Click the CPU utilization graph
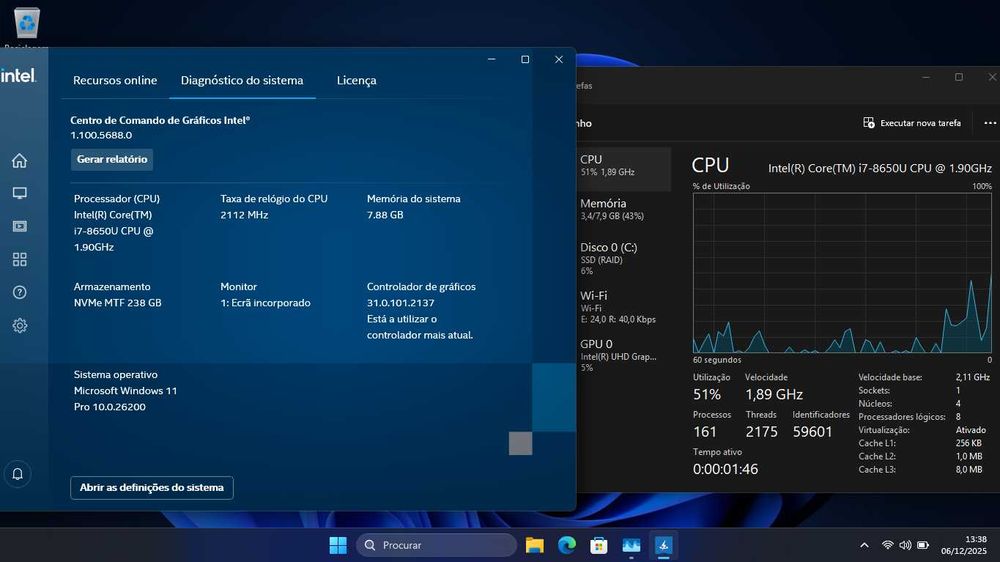 pyautogui.click(x=842, y=273)
